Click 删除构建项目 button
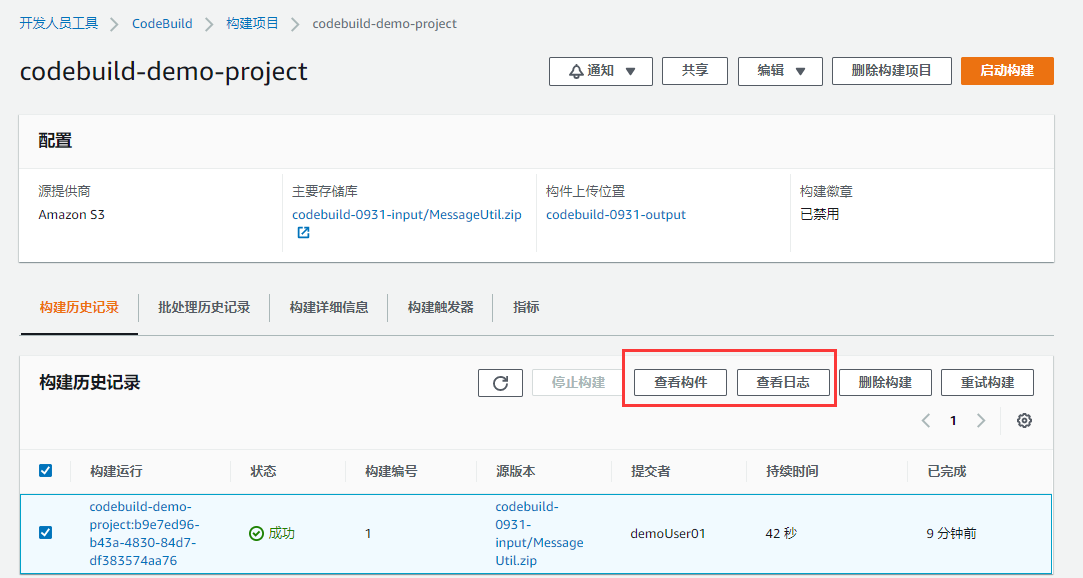Image resolution: width=1083 pixels, height=578 pixels. pyautogui.click(x=892, y=70)
